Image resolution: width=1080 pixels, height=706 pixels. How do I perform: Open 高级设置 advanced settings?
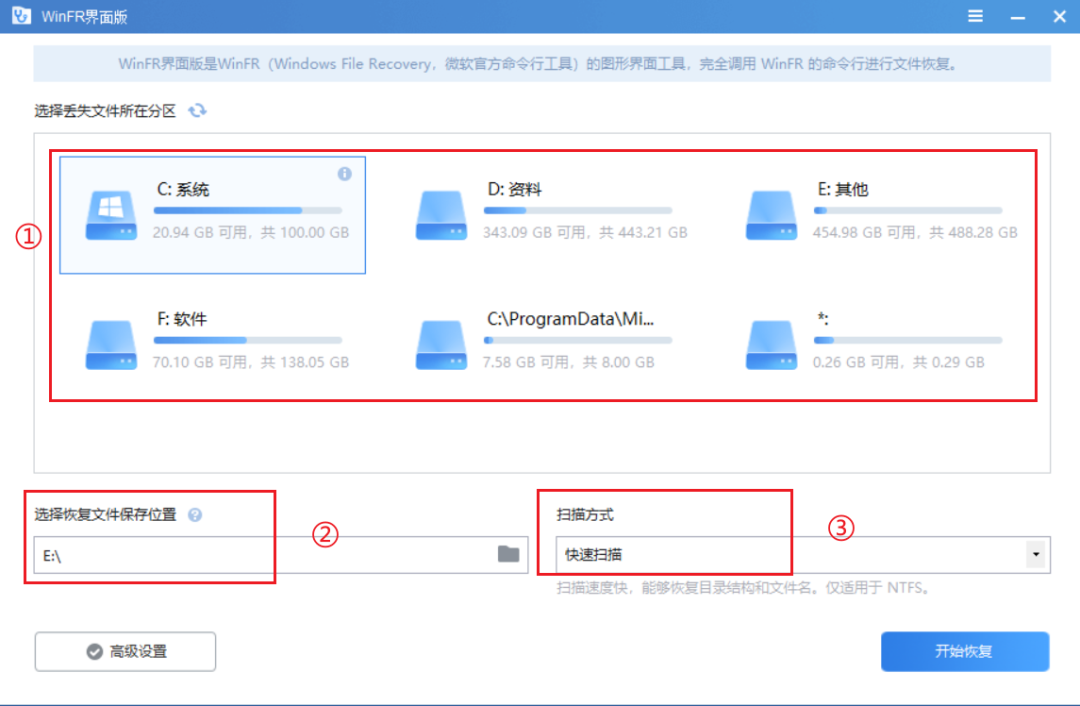(125, 652)
